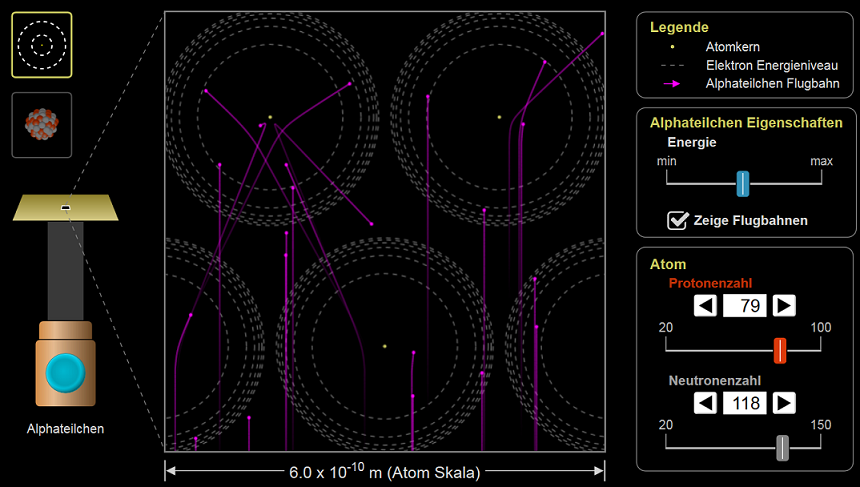Click the Protonenzahl value field showing 79
This screenshot has height=487, width=860.
pos(745,306)
